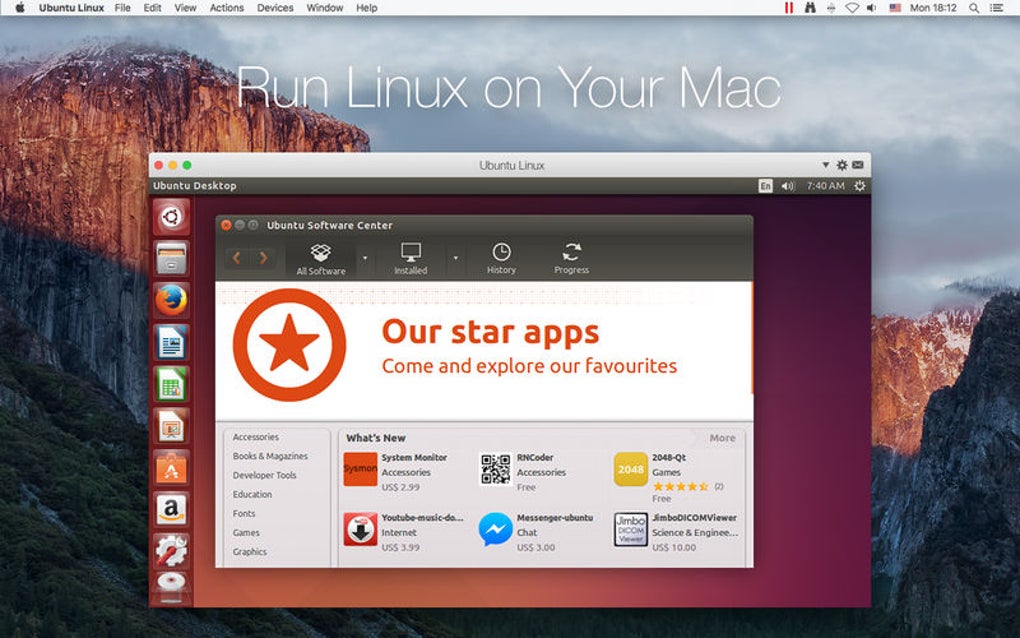Select the Accessories category
The image size is (1020, 638).
tap(256, 437)
